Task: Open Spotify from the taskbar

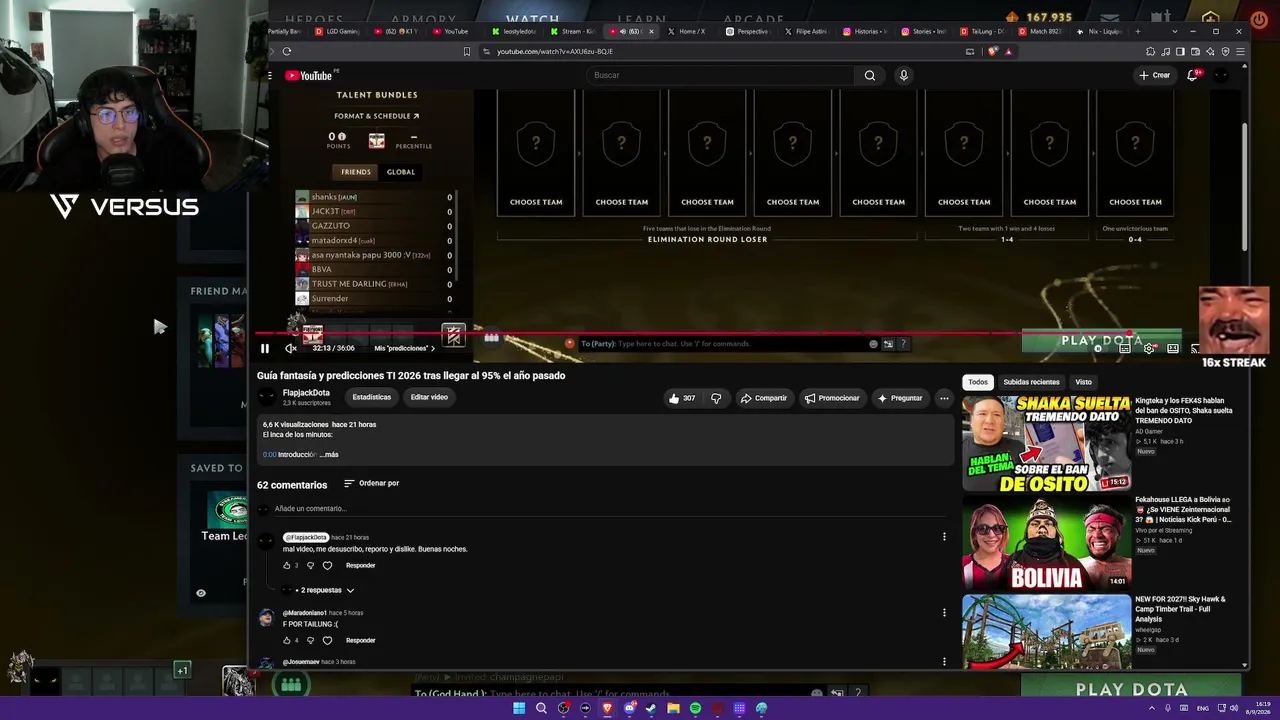Action: coord(695,708)
